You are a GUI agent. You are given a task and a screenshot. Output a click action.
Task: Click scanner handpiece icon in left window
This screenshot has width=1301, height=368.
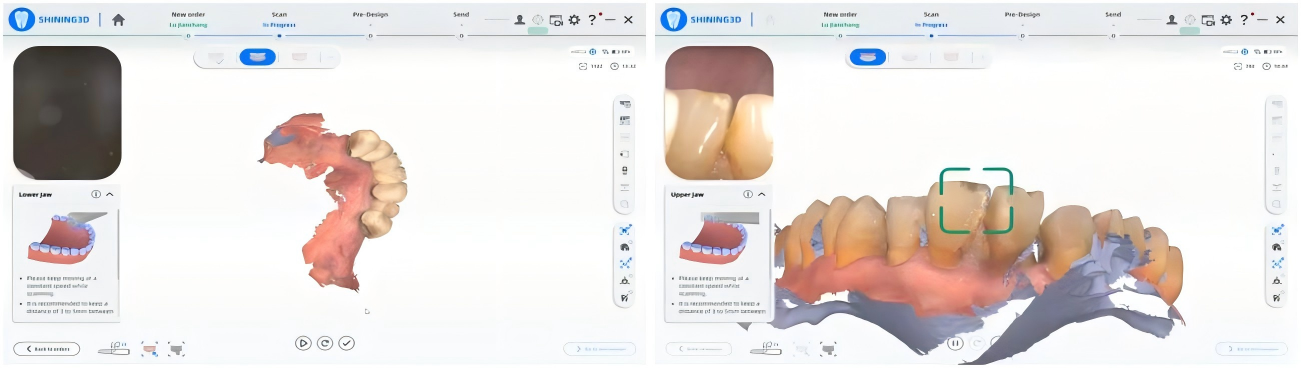coord(114,348)
